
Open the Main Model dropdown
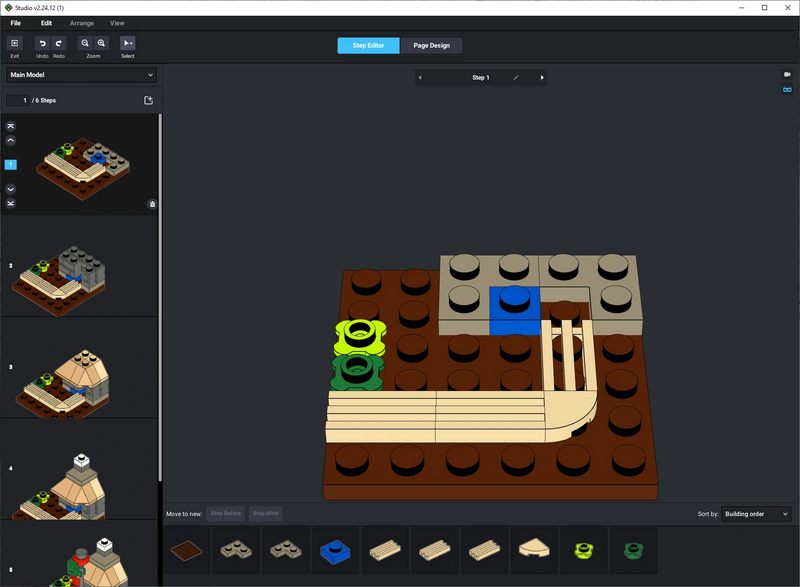81,75
